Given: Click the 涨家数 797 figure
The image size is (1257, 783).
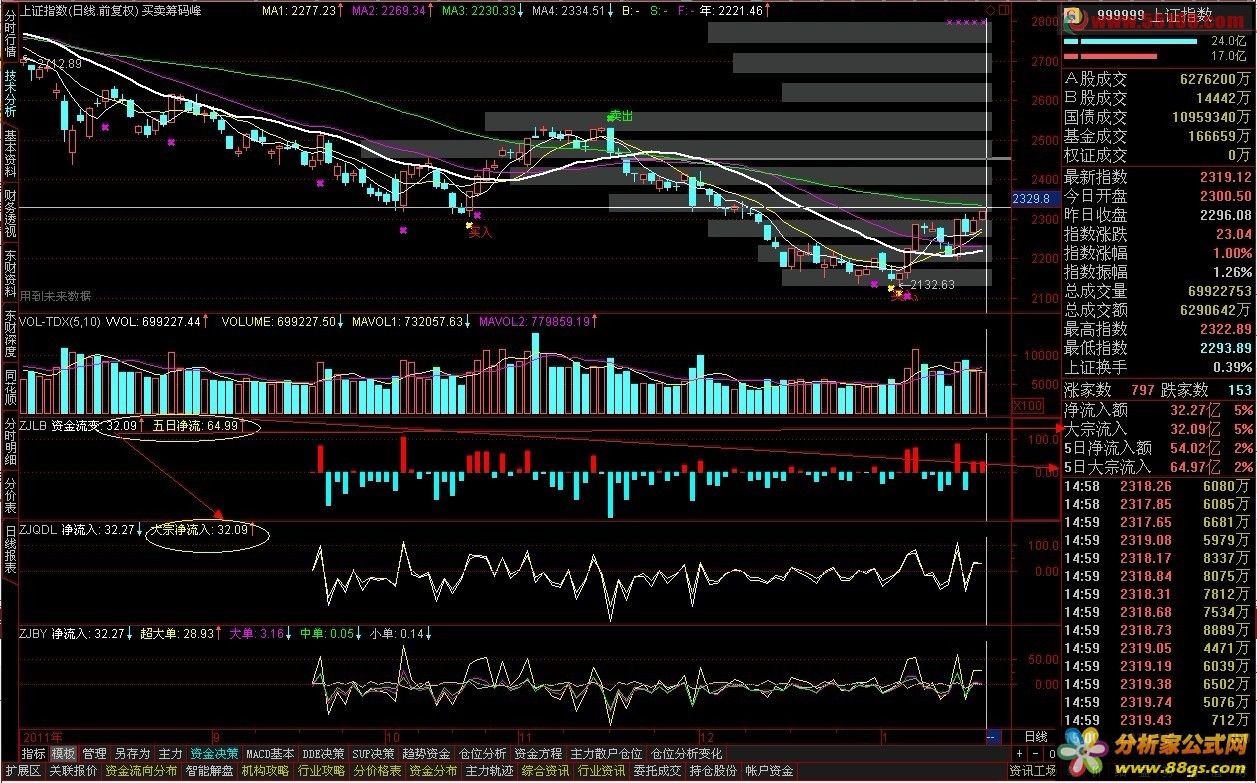Looking at the screenshot, I should (x=1141, y=390).
